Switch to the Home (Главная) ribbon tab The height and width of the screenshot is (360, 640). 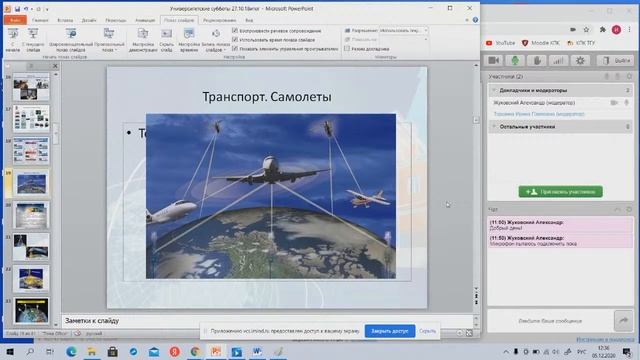tap(40, 20)
